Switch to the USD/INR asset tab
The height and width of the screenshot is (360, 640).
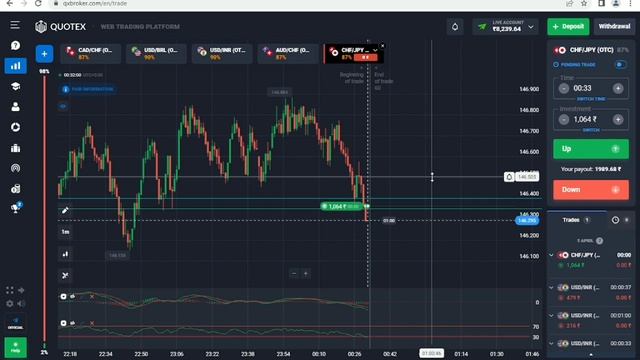[x=222, y=53]
